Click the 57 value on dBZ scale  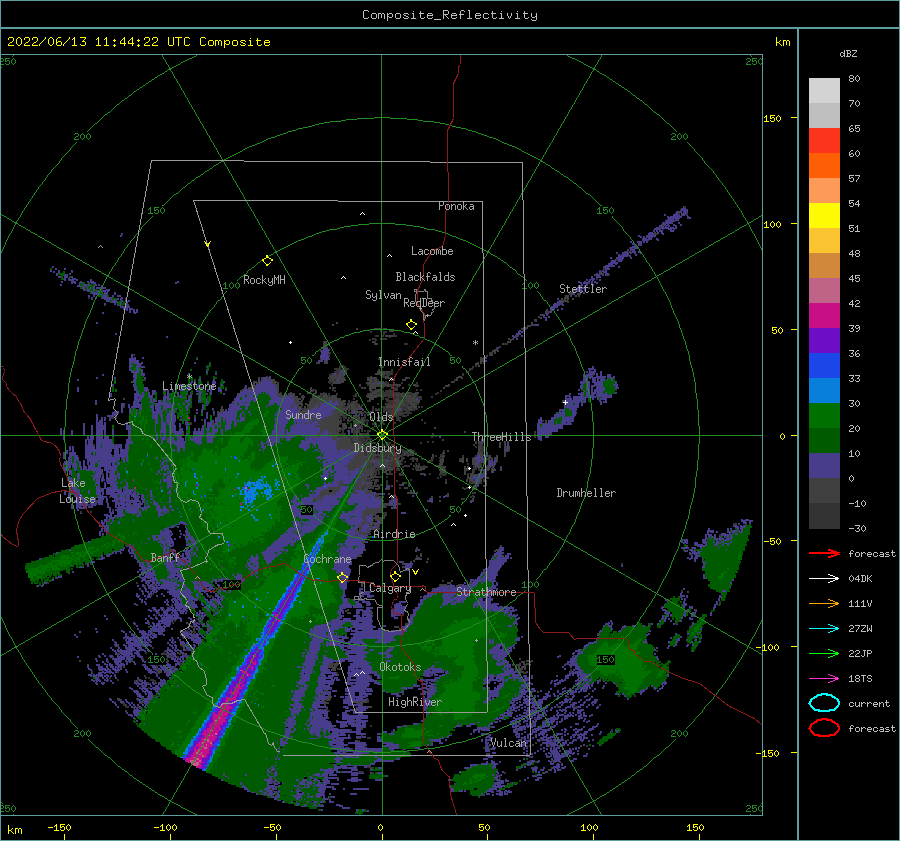pos(854,179)
